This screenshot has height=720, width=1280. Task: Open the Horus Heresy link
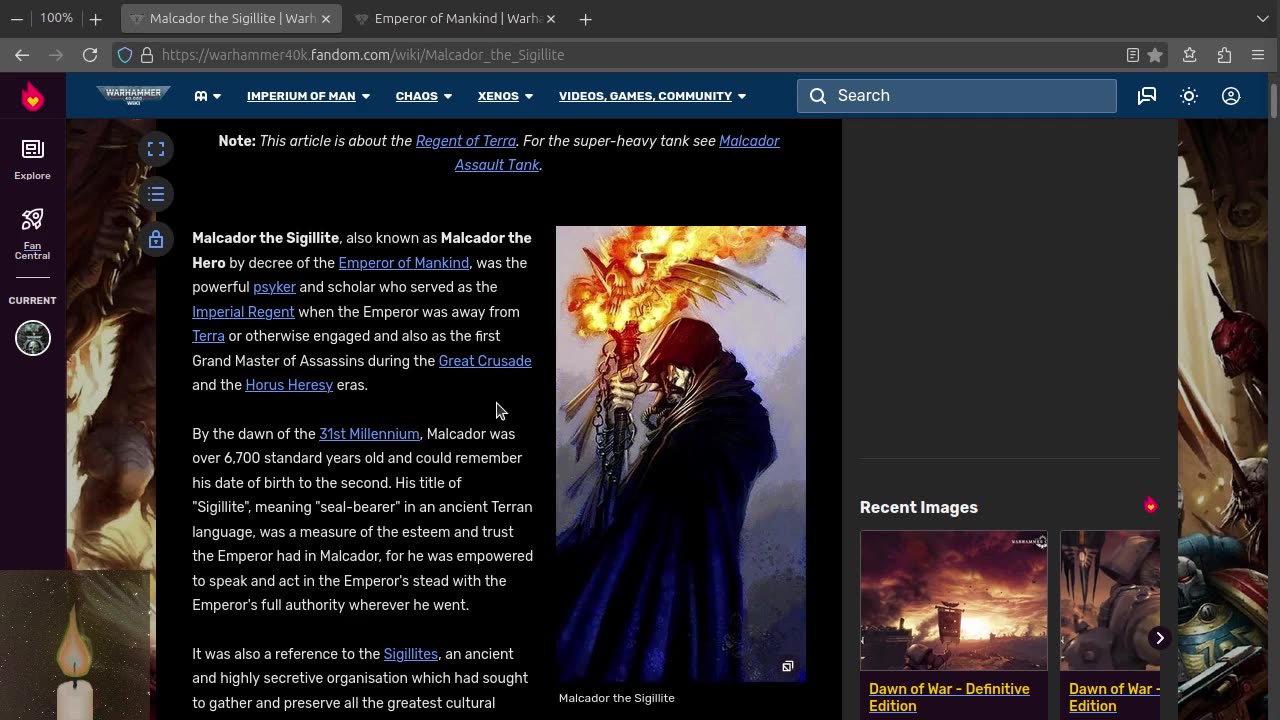289,385
